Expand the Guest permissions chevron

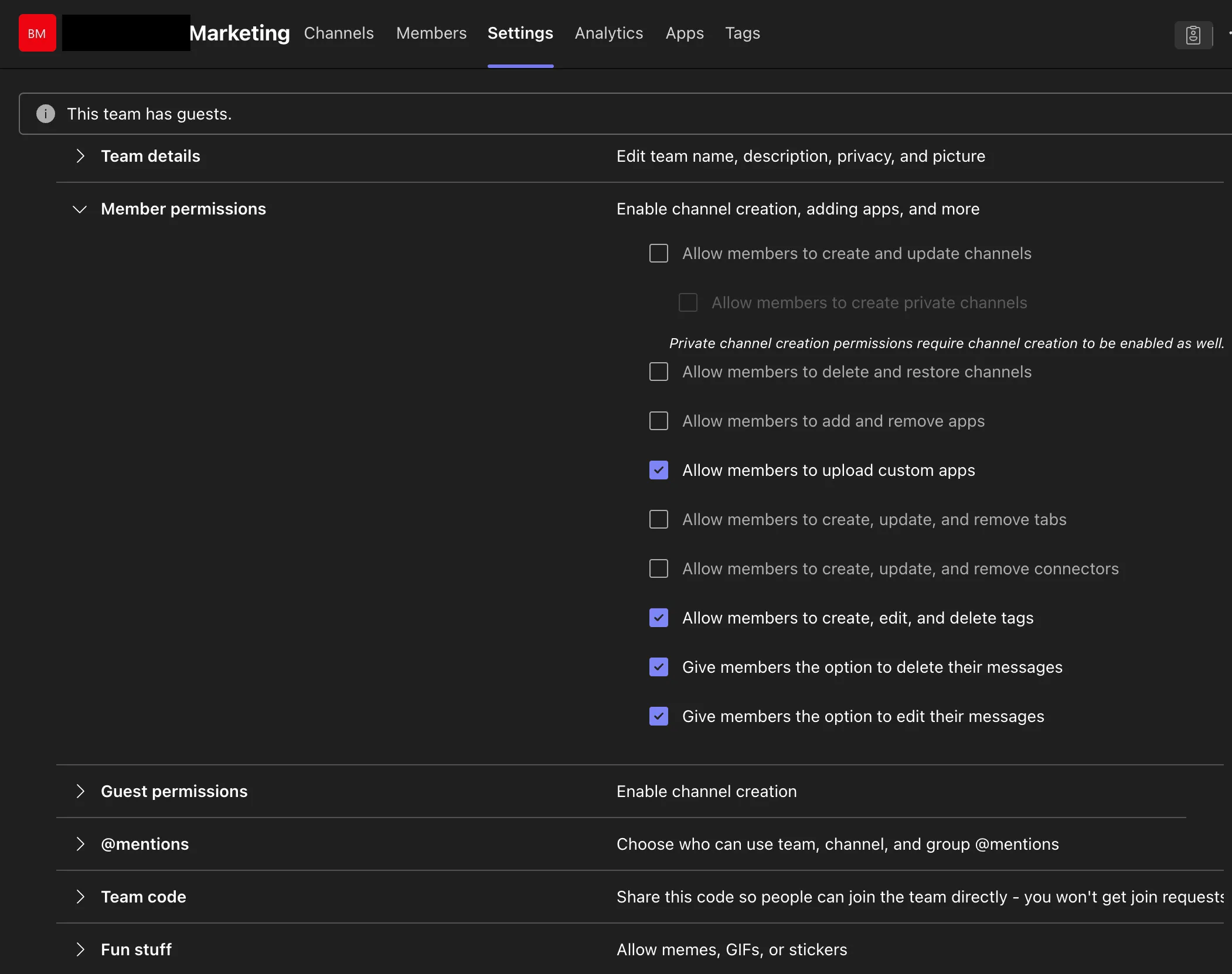80,791
